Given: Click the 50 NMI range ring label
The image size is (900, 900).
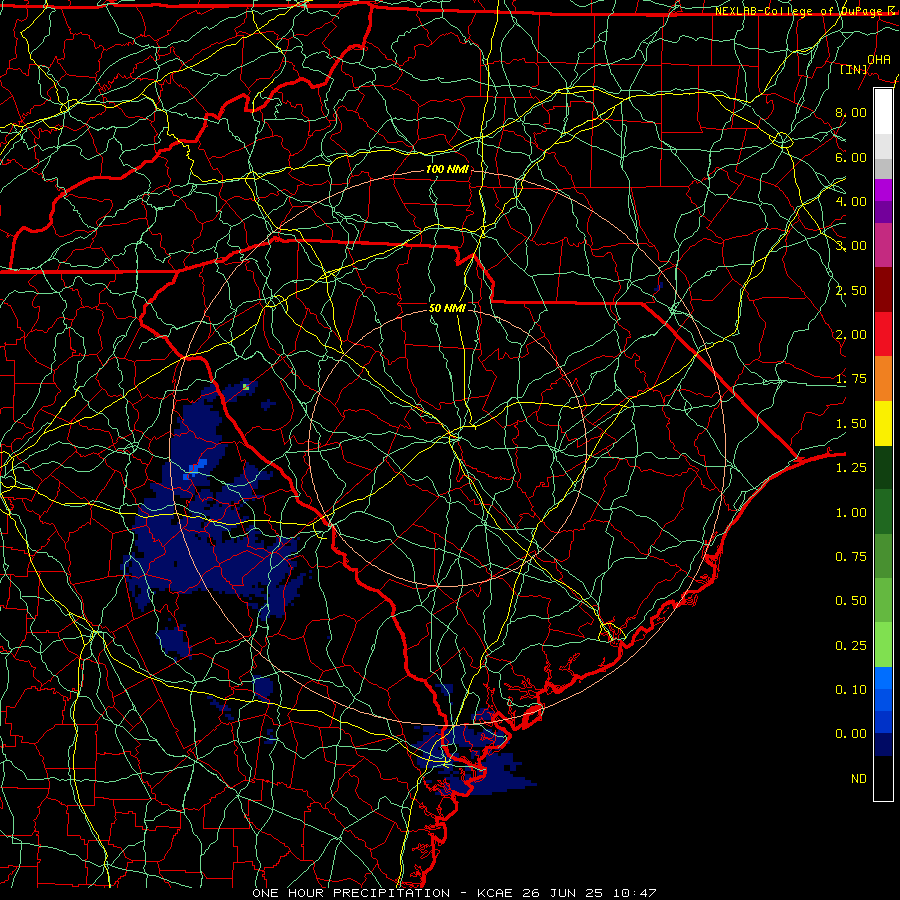Looking at the screenshot, I should click(x=447, y=308).
